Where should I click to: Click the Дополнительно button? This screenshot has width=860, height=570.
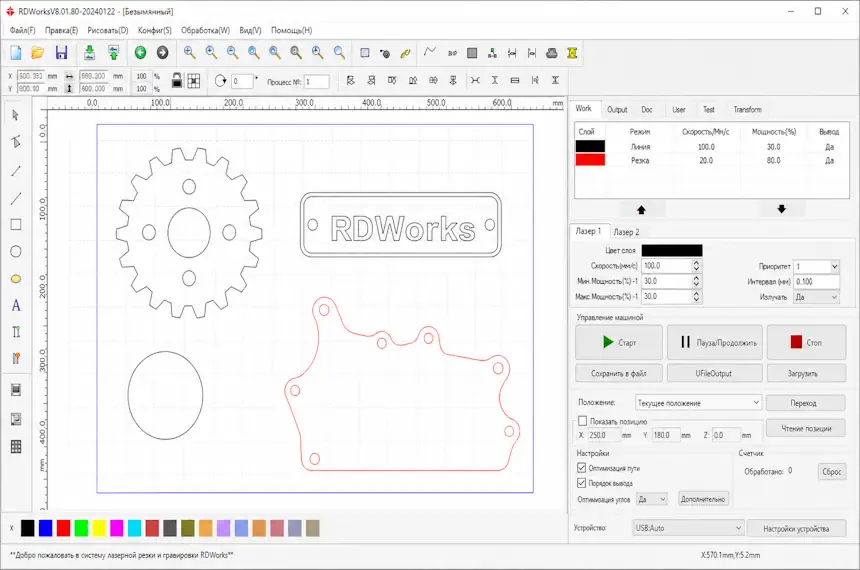click(x=703, y=499)
